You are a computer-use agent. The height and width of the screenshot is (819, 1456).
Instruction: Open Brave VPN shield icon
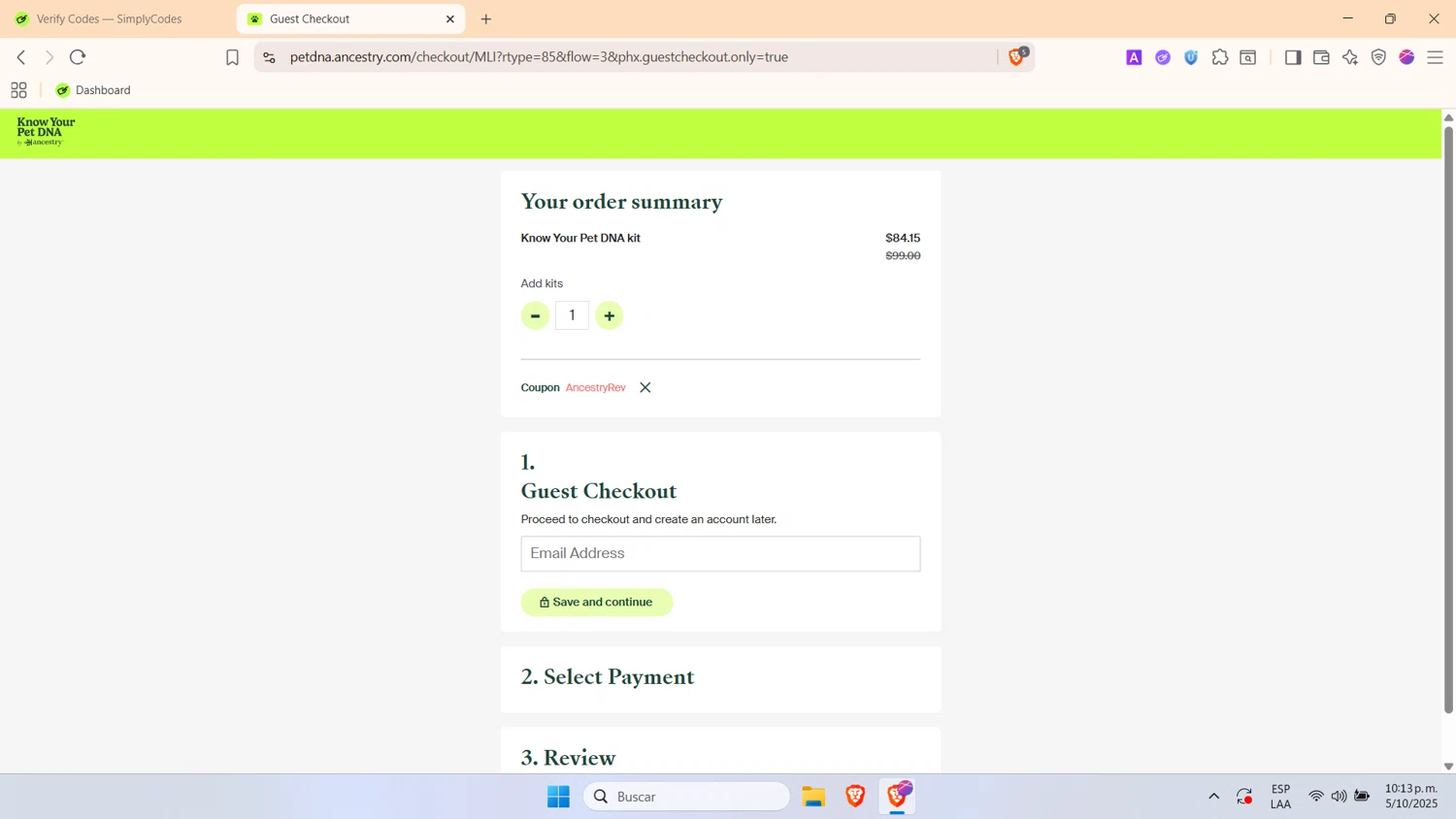[x=1378, y=58]
